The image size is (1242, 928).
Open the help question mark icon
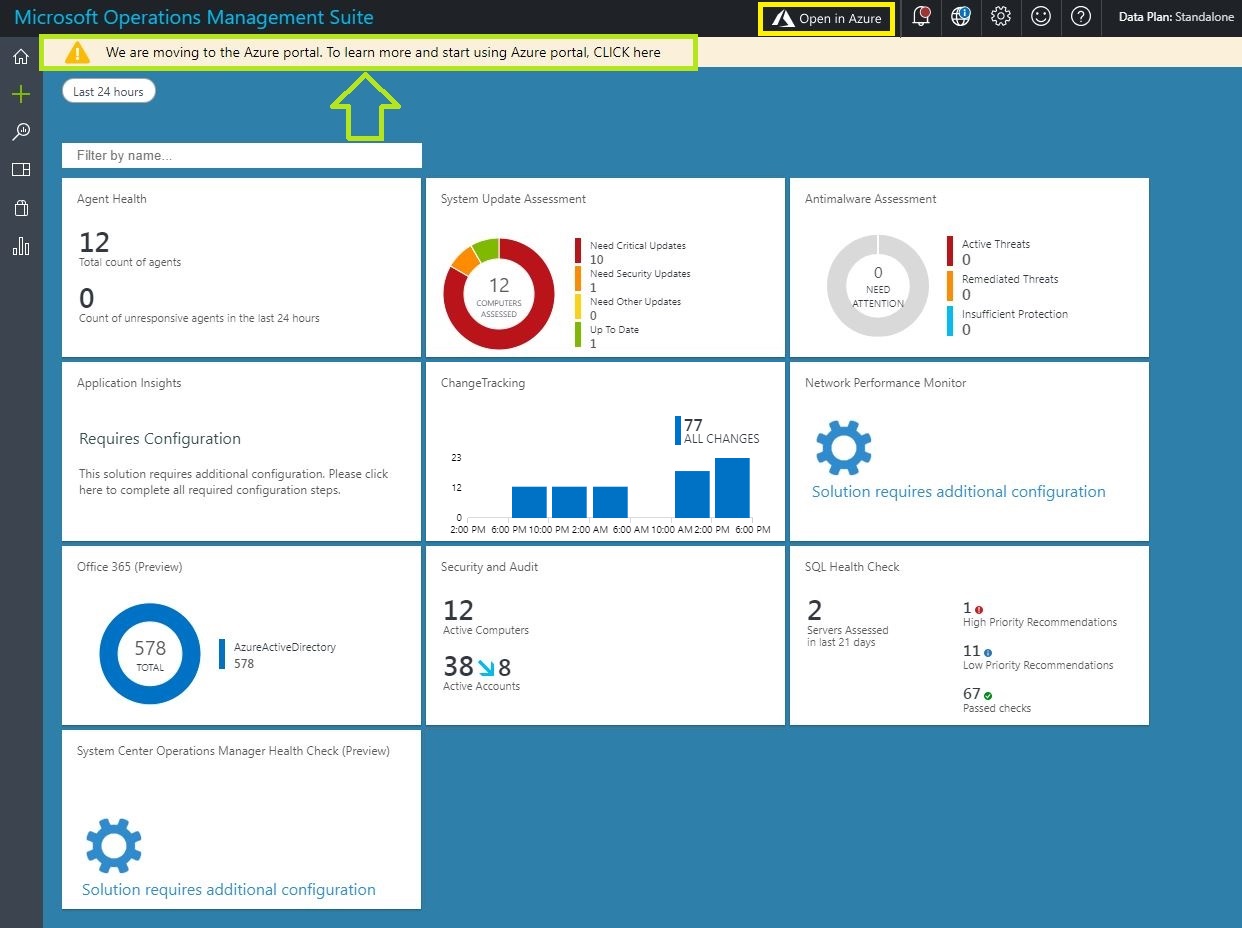(1080, 17)
